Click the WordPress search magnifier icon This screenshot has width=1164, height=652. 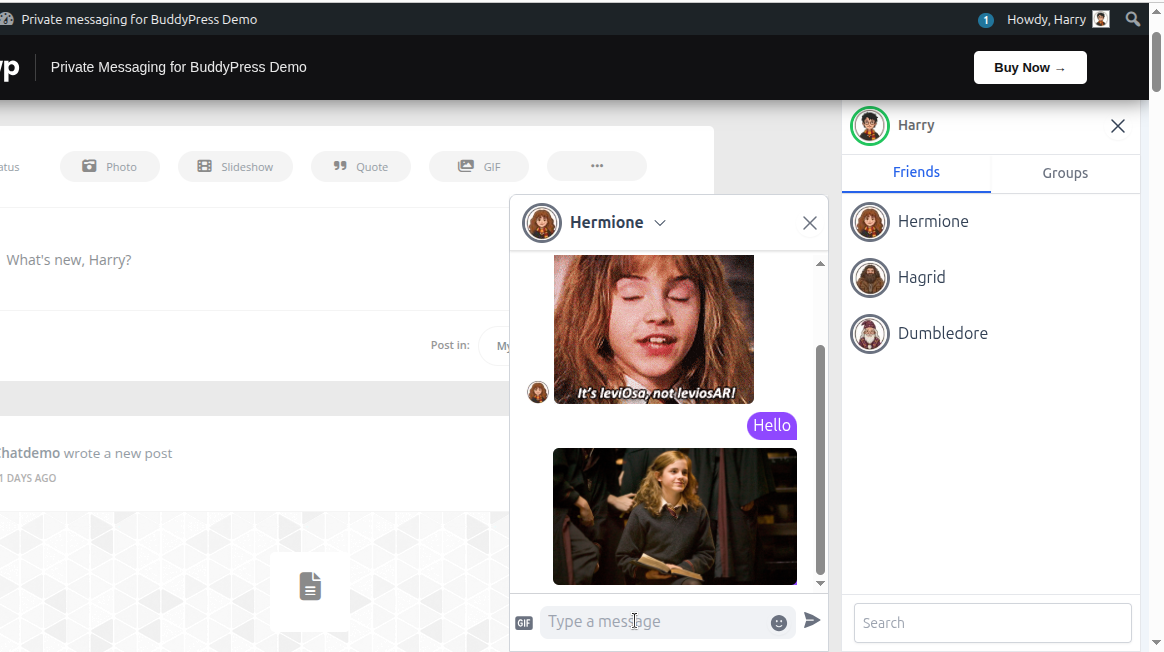pyautogui.click(x=1133, y=19)
